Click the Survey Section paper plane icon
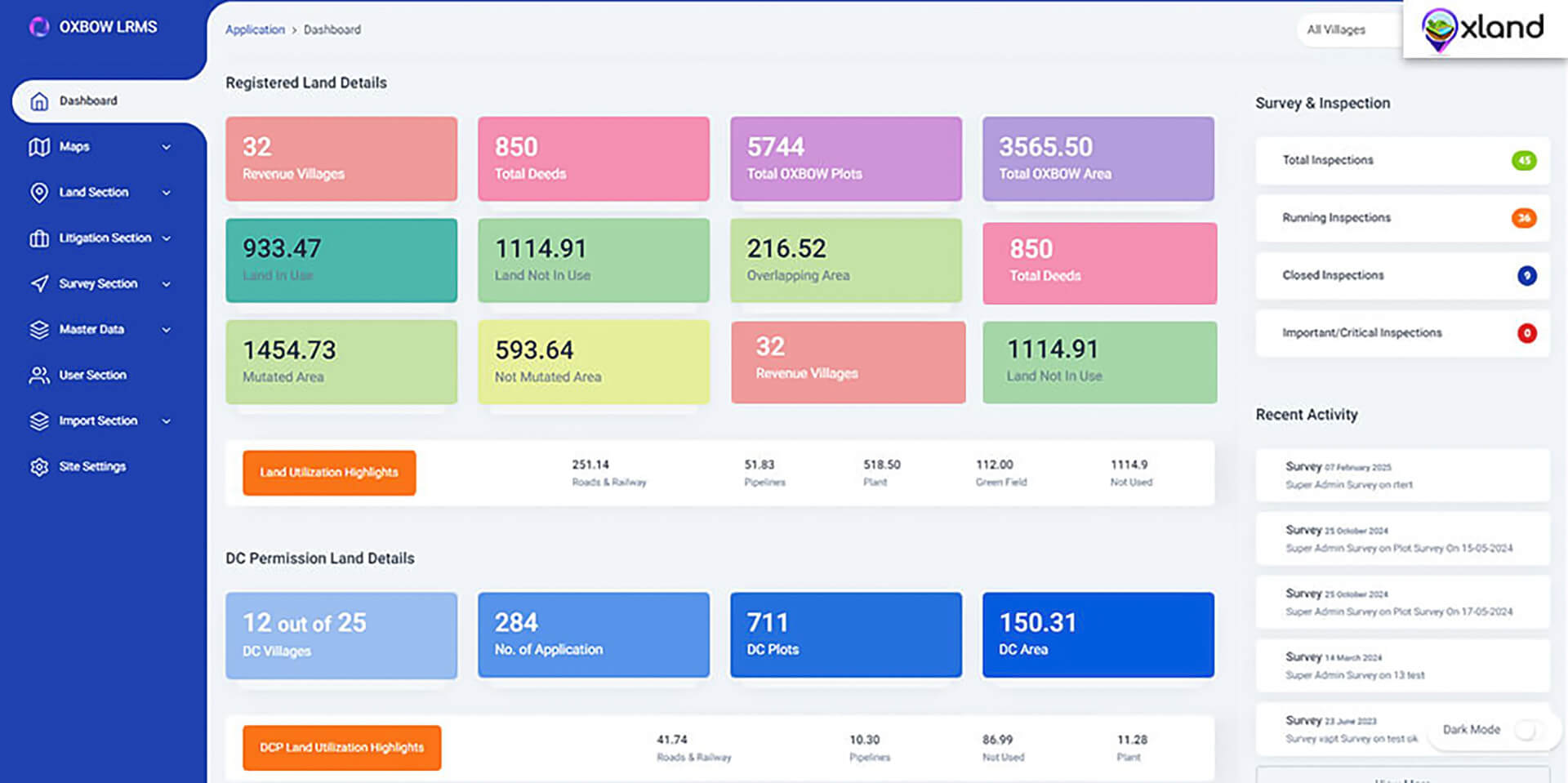Viewport: 1568px width, 783px height. click(x=39, y=284)
